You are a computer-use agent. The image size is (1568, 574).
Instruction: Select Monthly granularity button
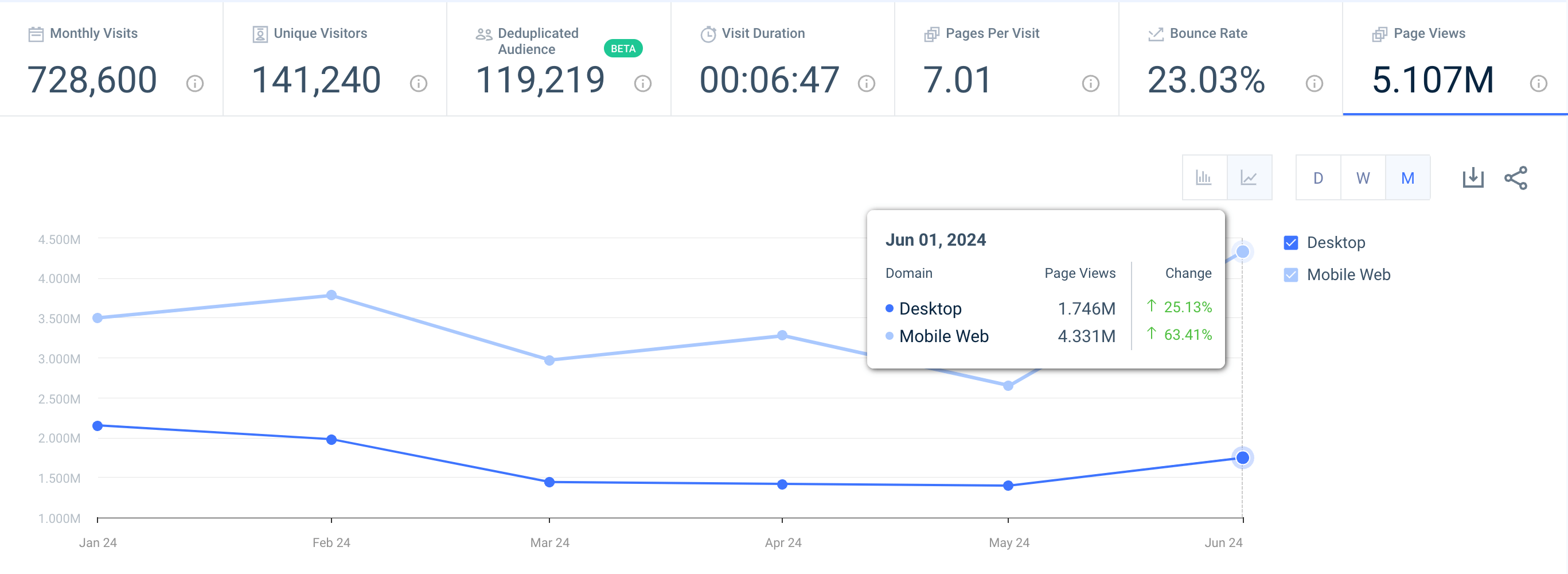tap(1407, 177)
